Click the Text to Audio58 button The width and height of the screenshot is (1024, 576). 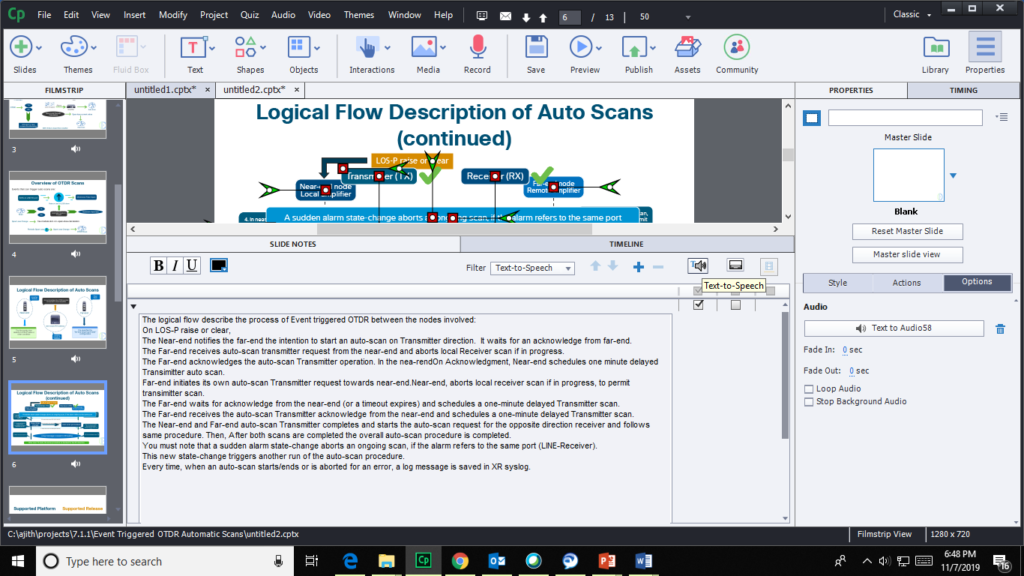click(893, 328)
